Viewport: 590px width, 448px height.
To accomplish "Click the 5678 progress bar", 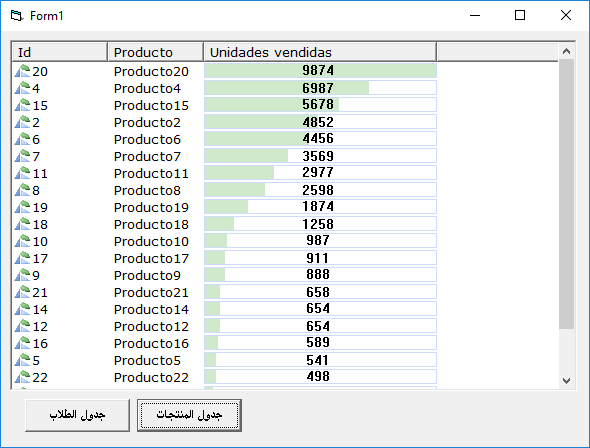I will tap(320, 105).
